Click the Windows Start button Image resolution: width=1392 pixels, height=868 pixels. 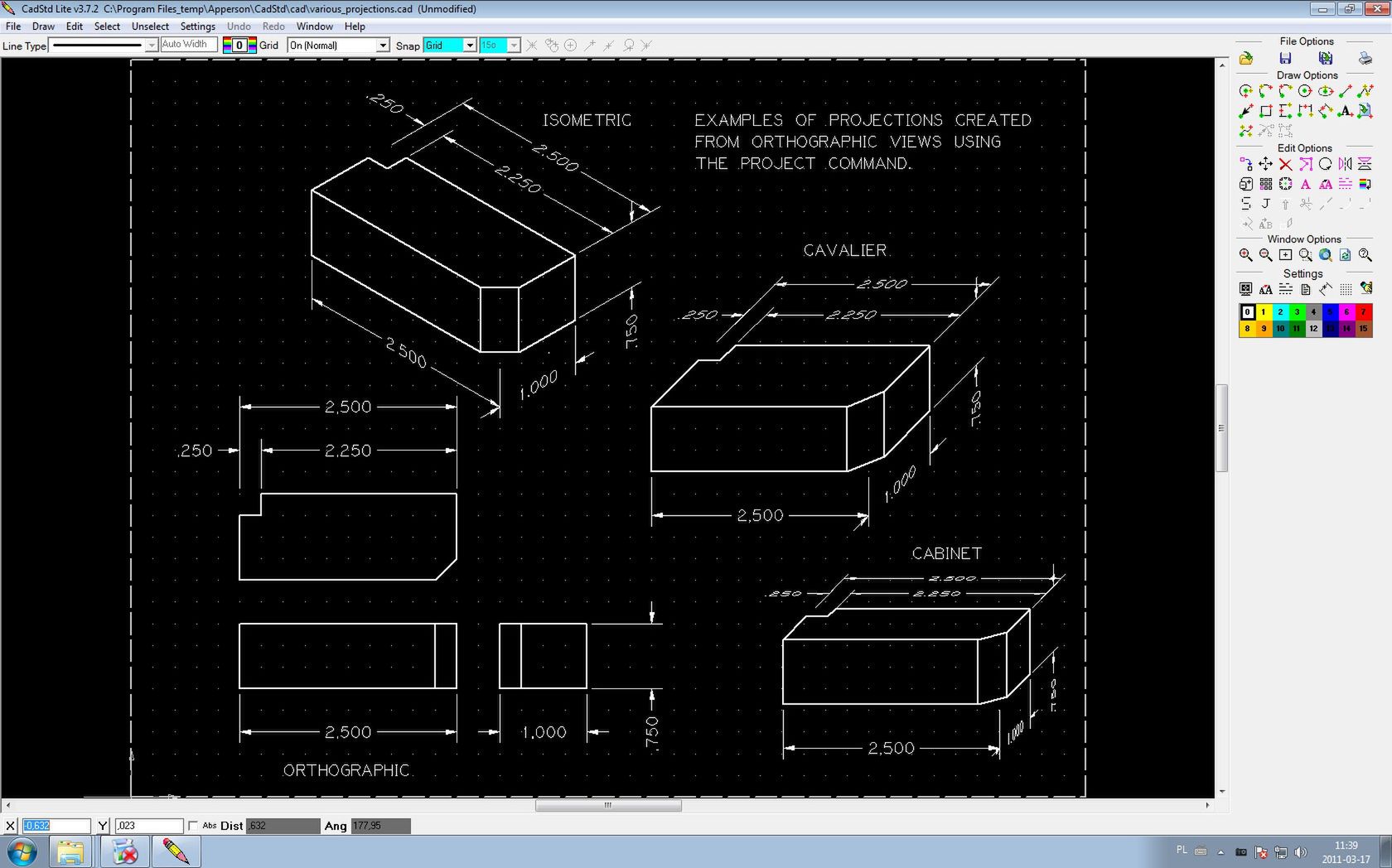click(22, 851)
